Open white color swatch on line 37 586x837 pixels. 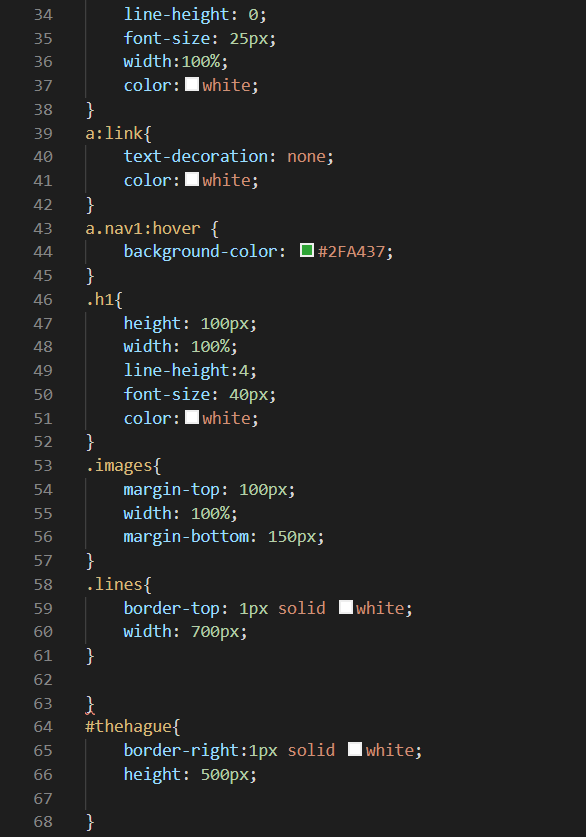pos(192,84)
